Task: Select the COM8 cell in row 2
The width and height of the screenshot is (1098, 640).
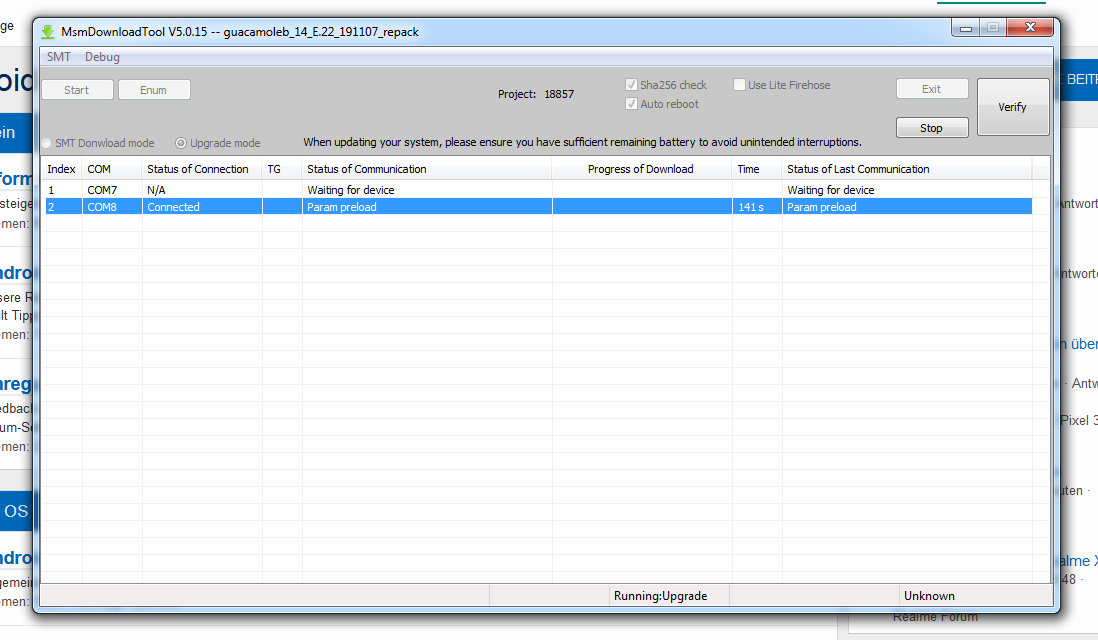Action: [112, 207]
